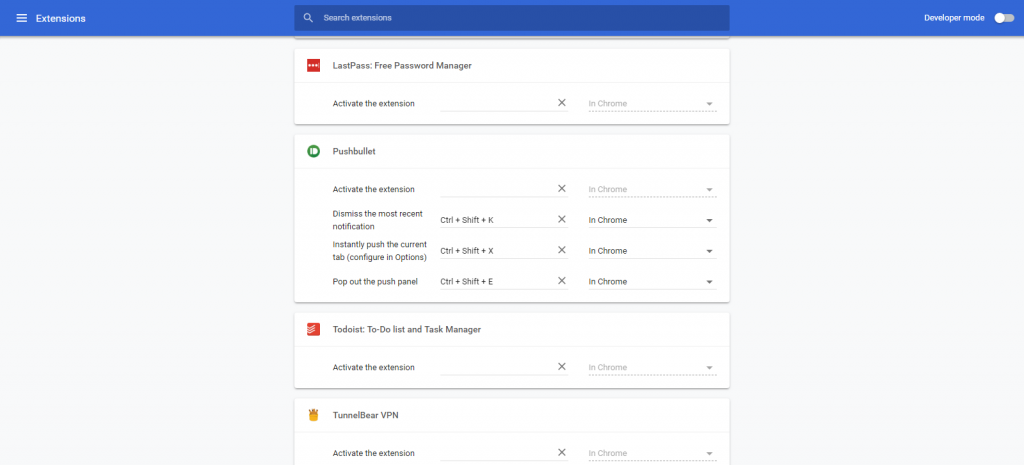Click the Pushbullet extension icon

tap(313, 152)
